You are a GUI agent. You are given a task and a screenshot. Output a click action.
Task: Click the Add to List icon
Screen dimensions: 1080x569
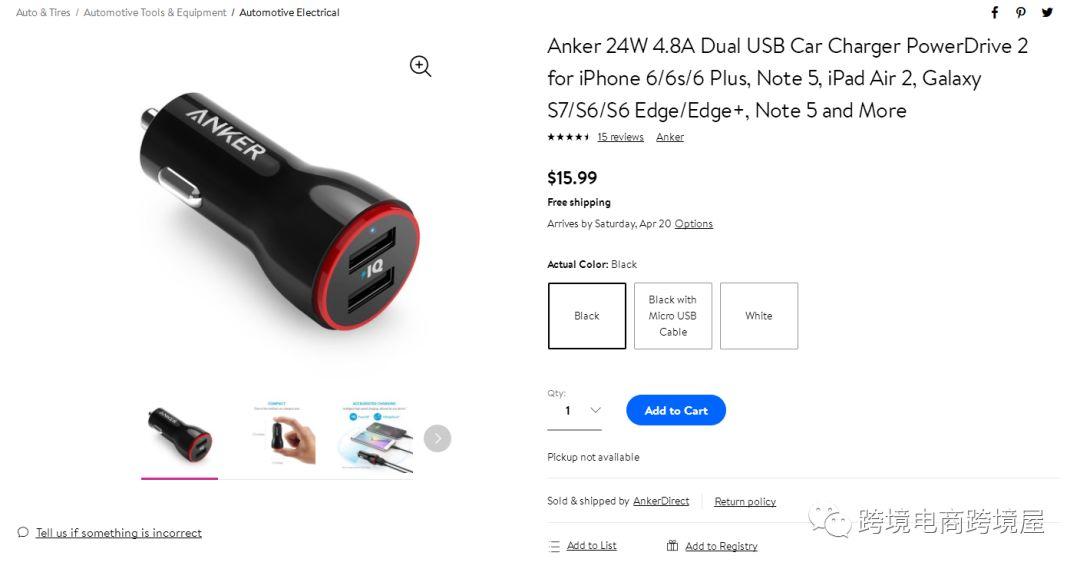point(554,546)
